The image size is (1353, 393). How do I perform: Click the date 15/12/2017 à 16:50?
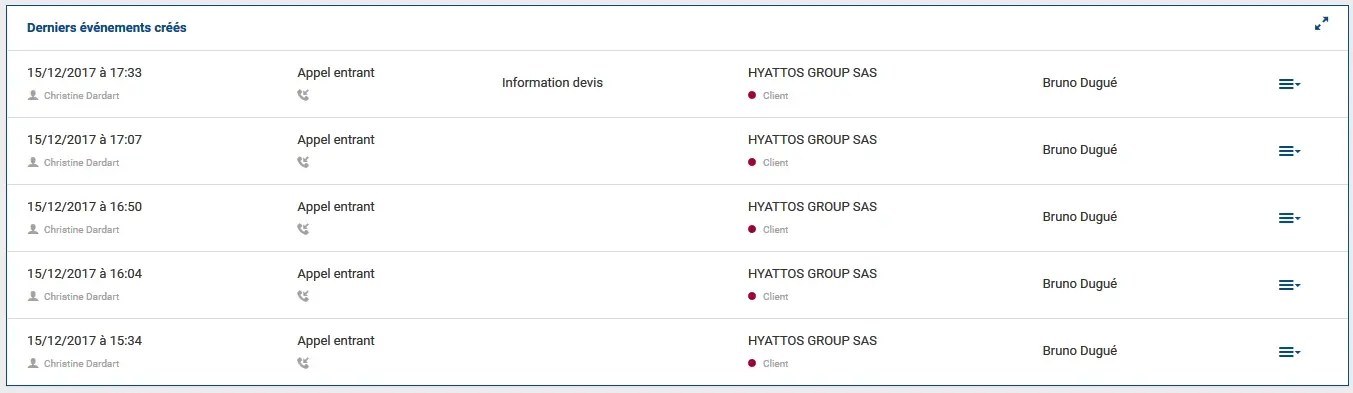coord(84,207)
